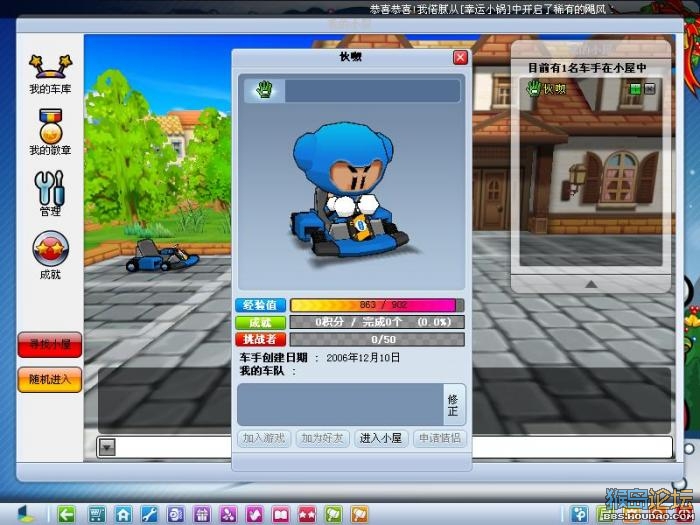Screen dimensions: 700x525
Task: Click the 申请情侣 button
Action: point(439,439)
